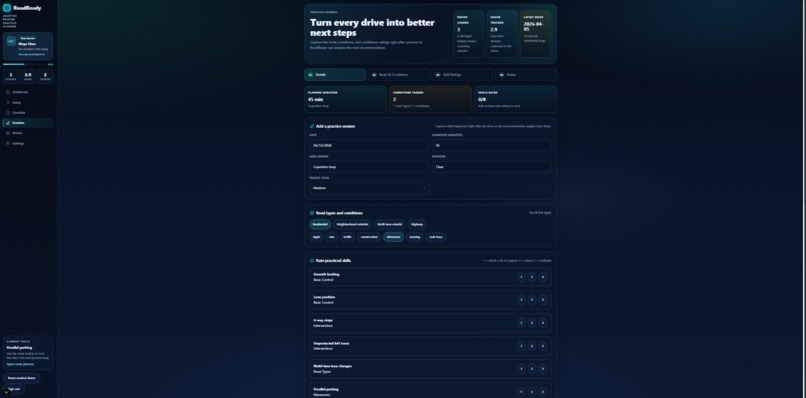Image resolution: width=806 pixels, height=398 pixels.
Task: Click the Sign out button
Action: point(14,389)
